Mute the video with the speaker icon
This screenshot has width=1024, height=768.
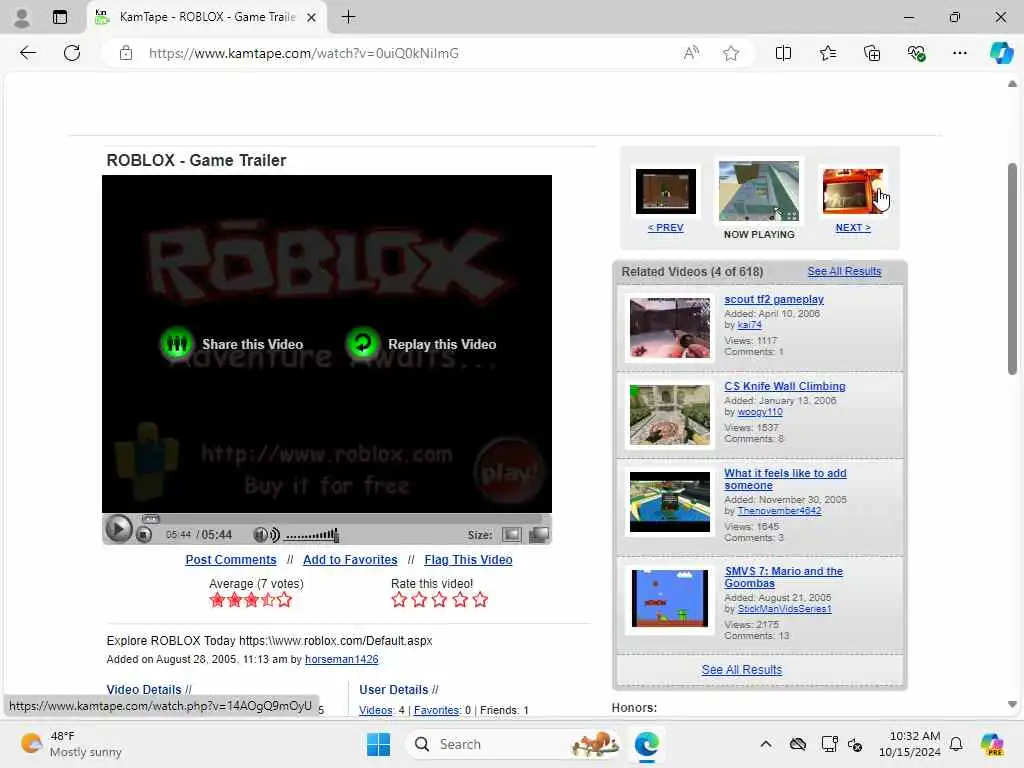pos(266,535)
